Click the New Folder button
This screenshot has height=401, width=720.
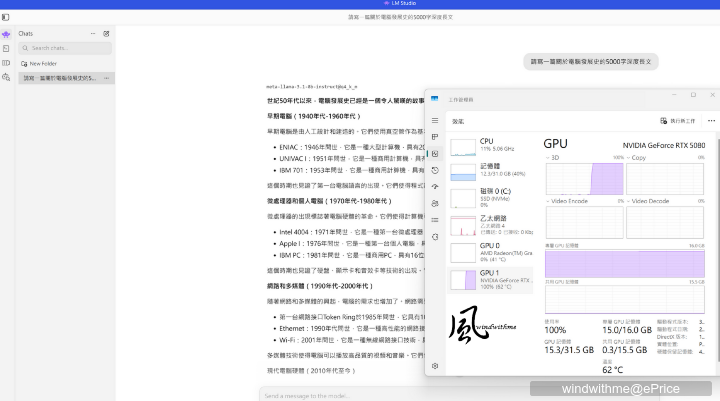click(39, 64)
